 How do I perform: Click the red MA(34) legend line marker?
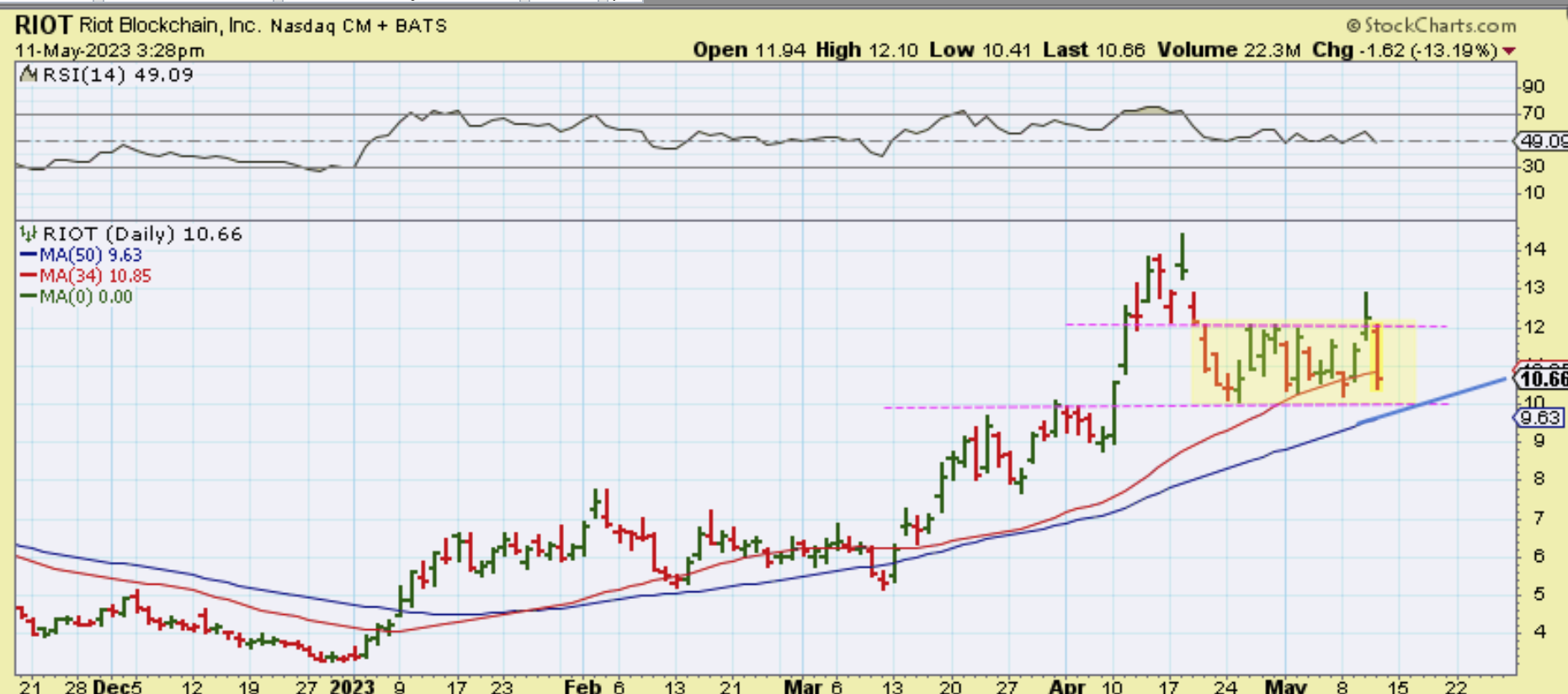tap(28, 276)
